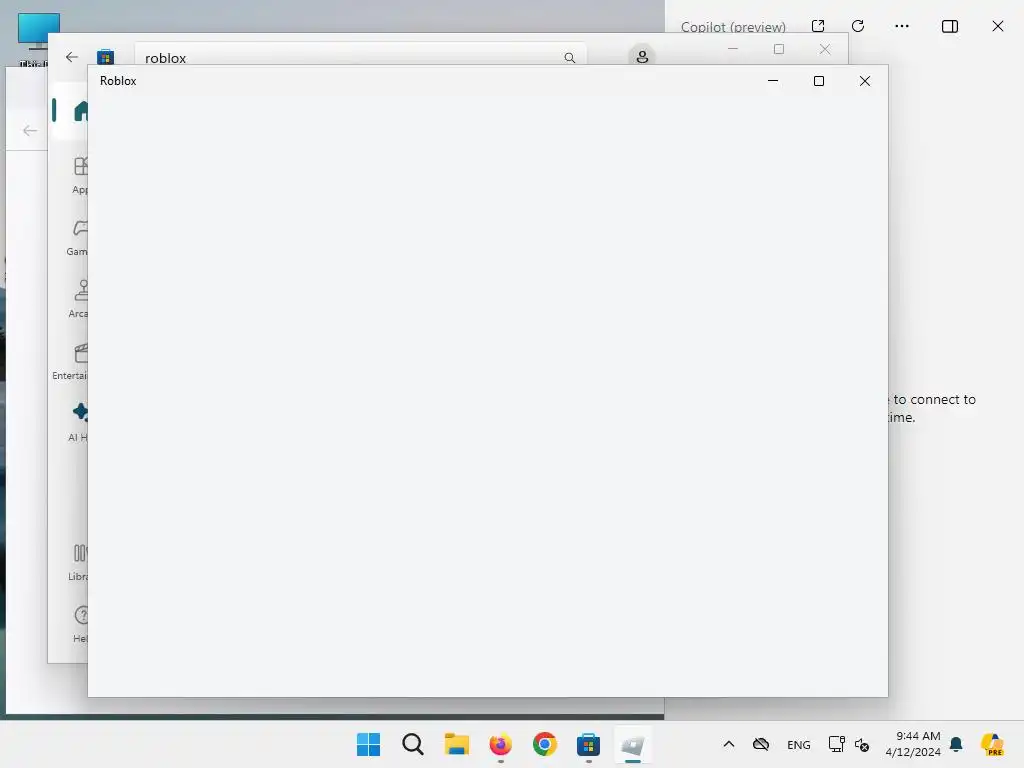
Task: Click the muted volume tray icon
Action: tap(862, 744)
